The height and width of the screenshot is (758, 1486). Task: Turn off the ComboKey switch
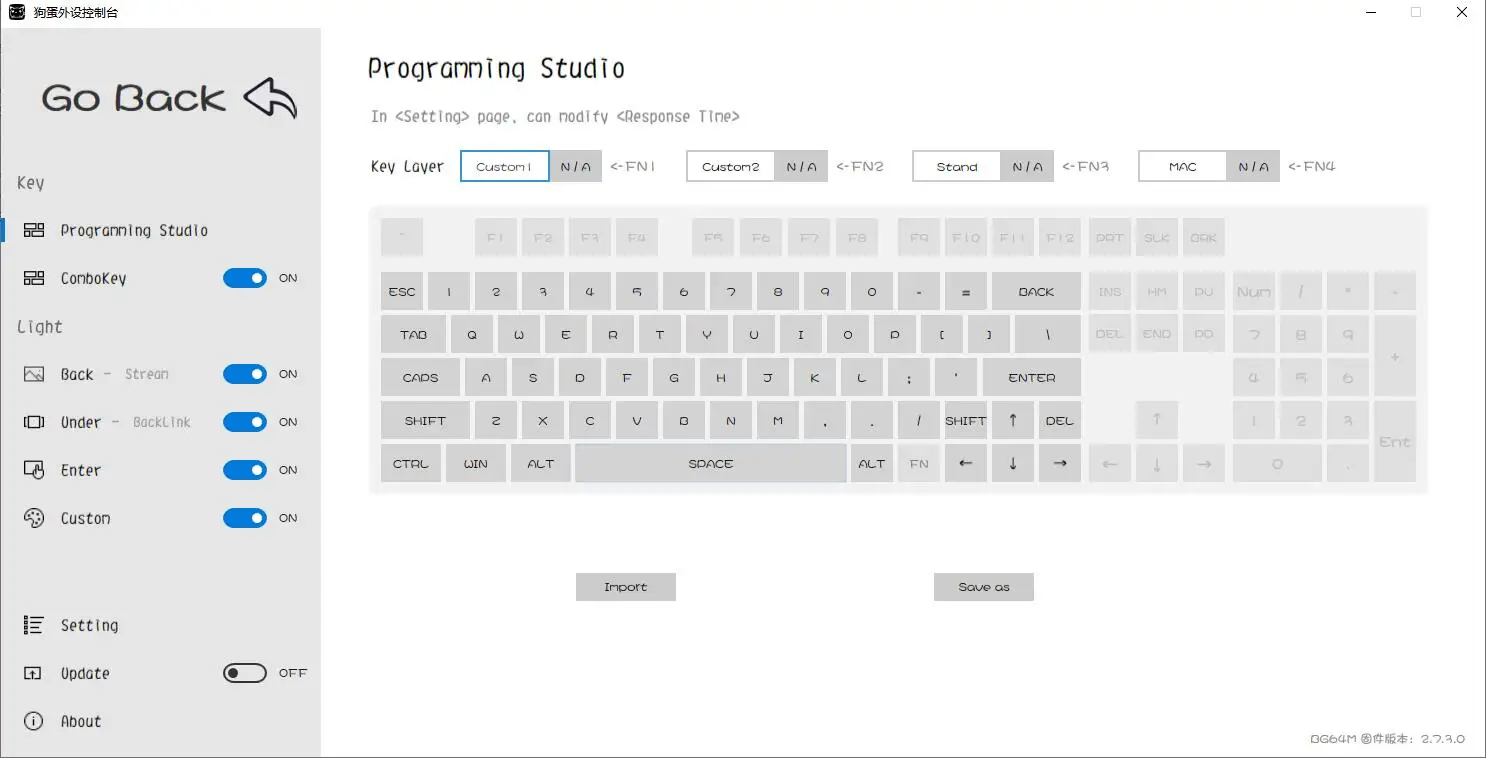point(245,278)
